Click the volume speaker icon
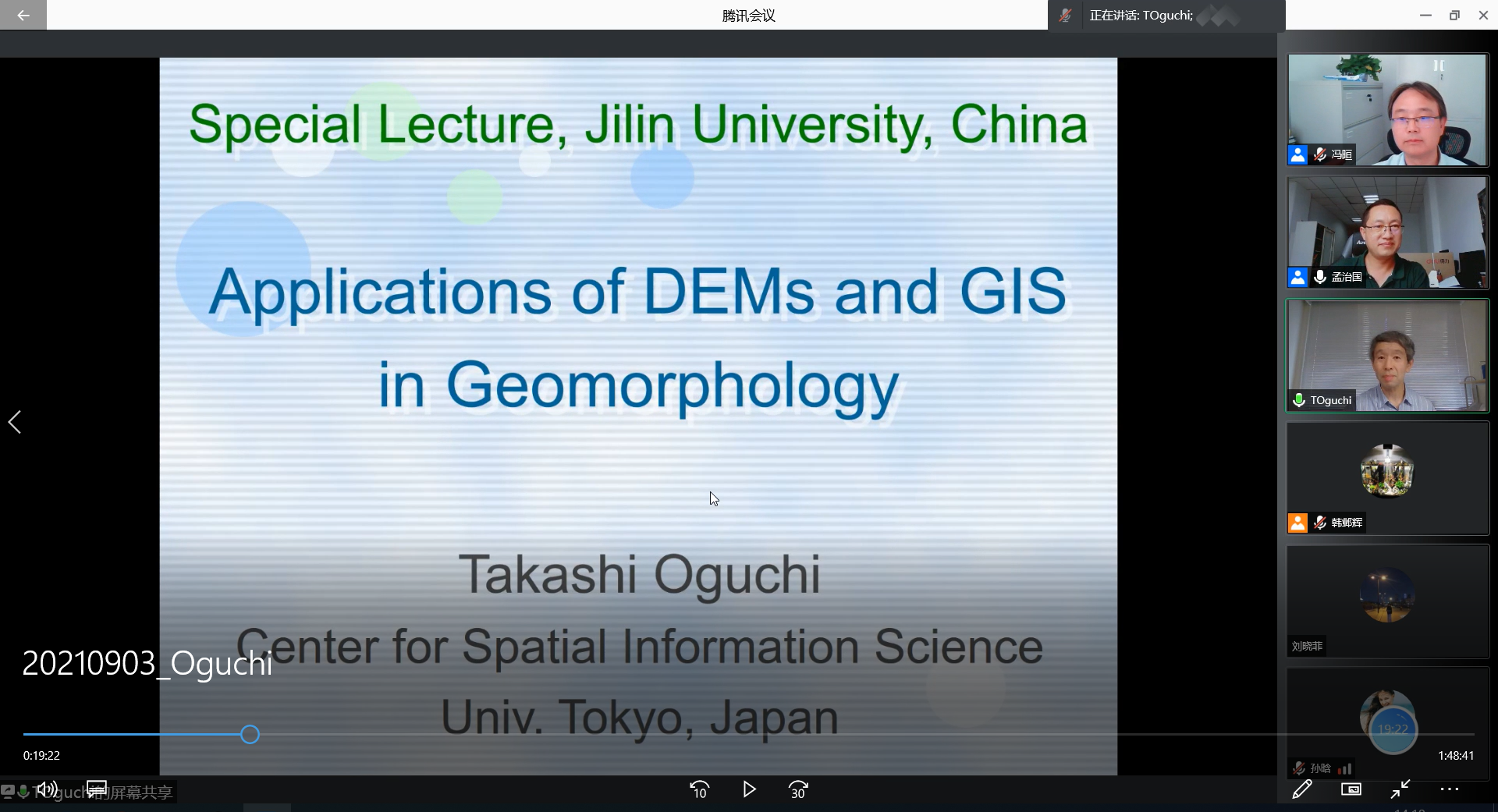1498x812 pixels. click(47, 789)
